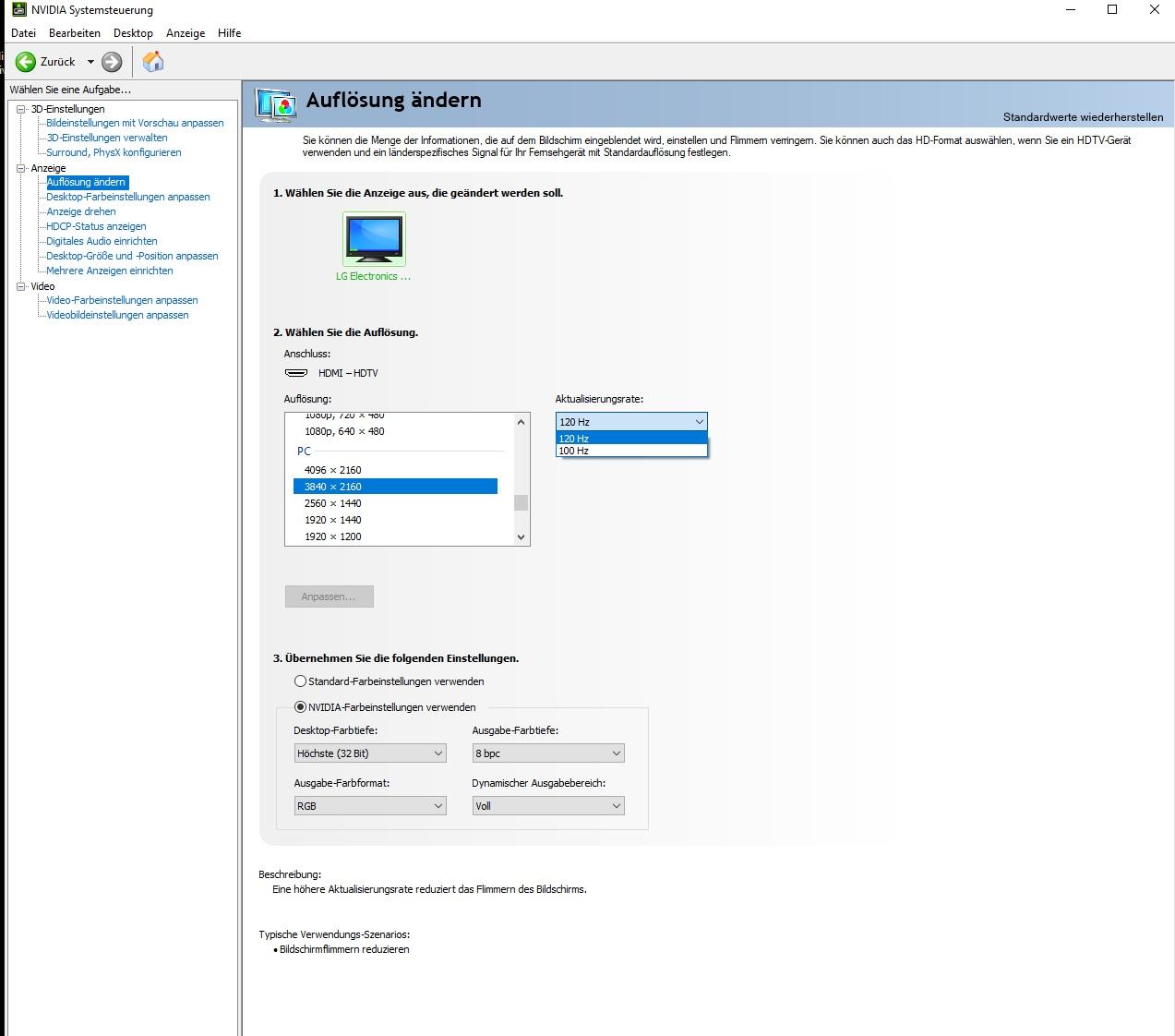Screen dimensions: 1175x1036
Task: Open Dynamischer Ausgabebereich dropdown Voll
Action: (x=548, y=806)
